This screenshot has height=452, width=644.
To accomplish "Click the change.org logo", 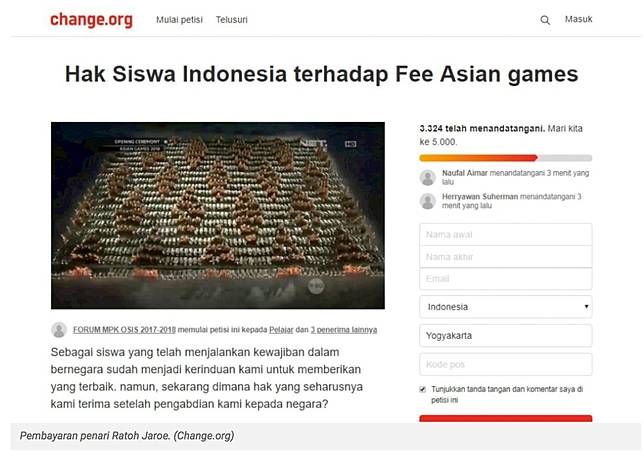I will pos(91,19).
